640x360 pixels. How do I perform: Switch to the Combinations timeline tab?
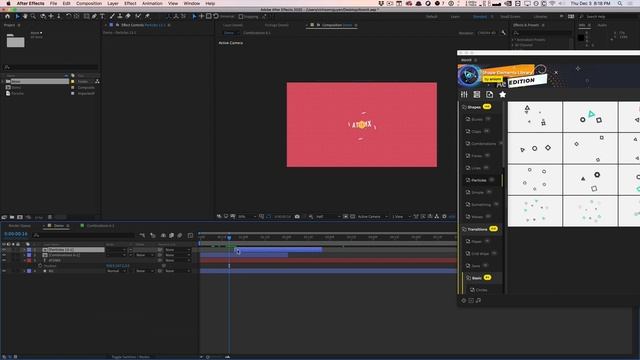[x=100, y=226]
